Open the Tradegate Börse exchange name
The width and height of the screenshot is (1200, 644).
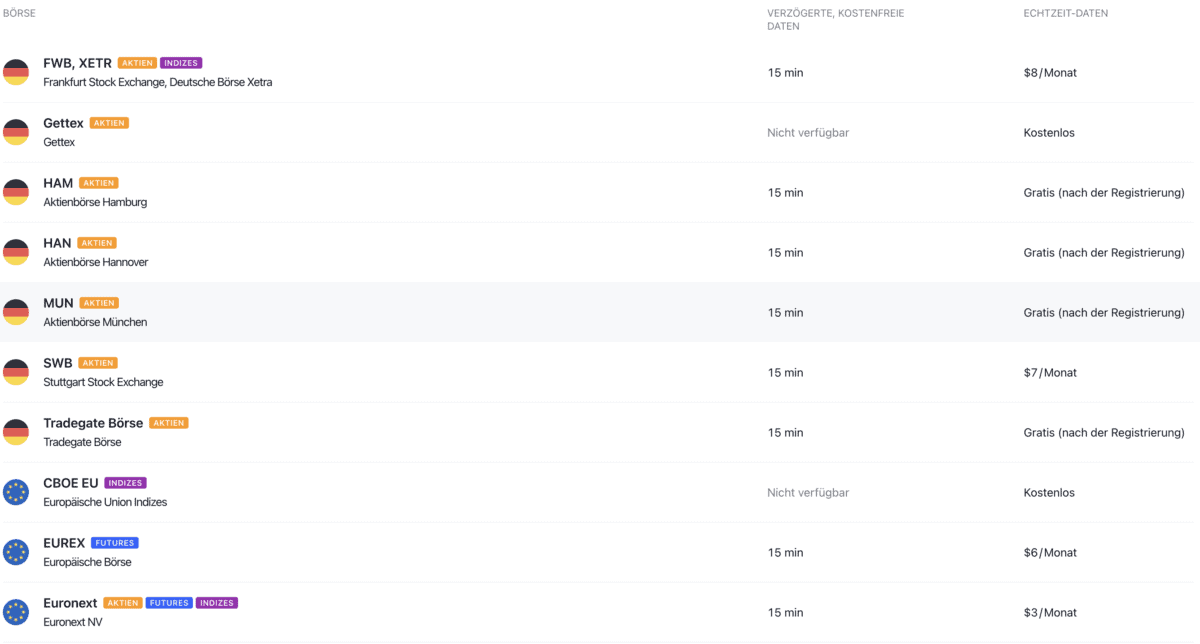93,423
